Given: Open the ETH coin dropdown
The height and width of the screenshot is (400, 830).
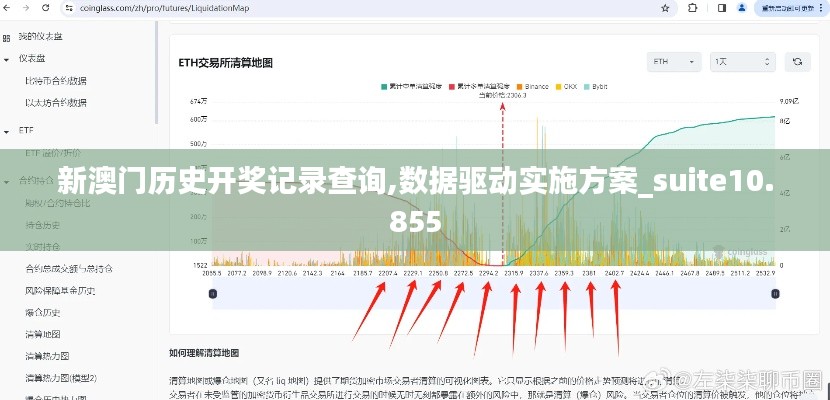Looking at the screenshot, I should pos(674,62).
